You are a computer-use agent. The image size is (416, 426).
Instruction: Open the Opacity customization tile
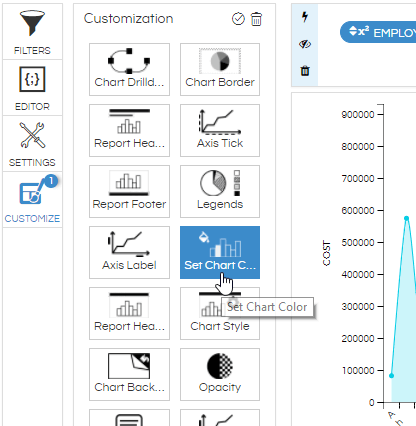pyautogui.click(x=220, y=374)
